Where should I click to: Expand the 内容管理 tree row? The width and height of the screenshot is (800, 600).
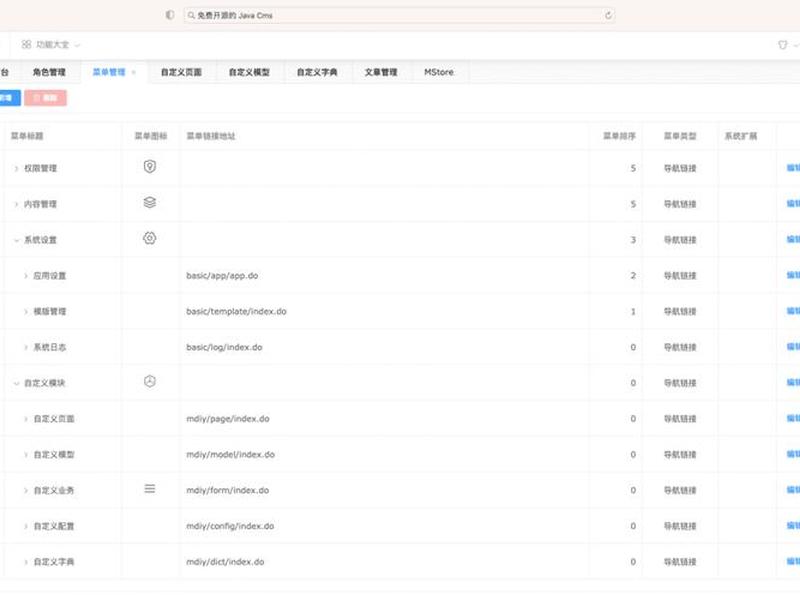pyautogui.click(x=16, y=204)
